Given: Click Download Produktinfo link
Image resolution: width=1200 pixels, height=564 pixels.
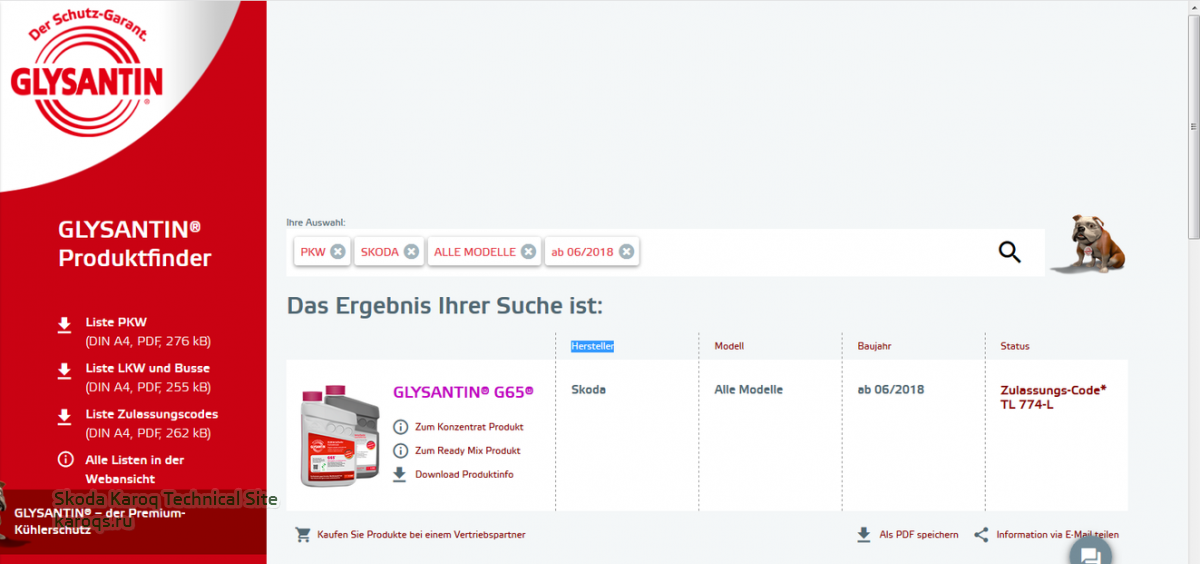Looking at the screenshot, I should (464, 475).
